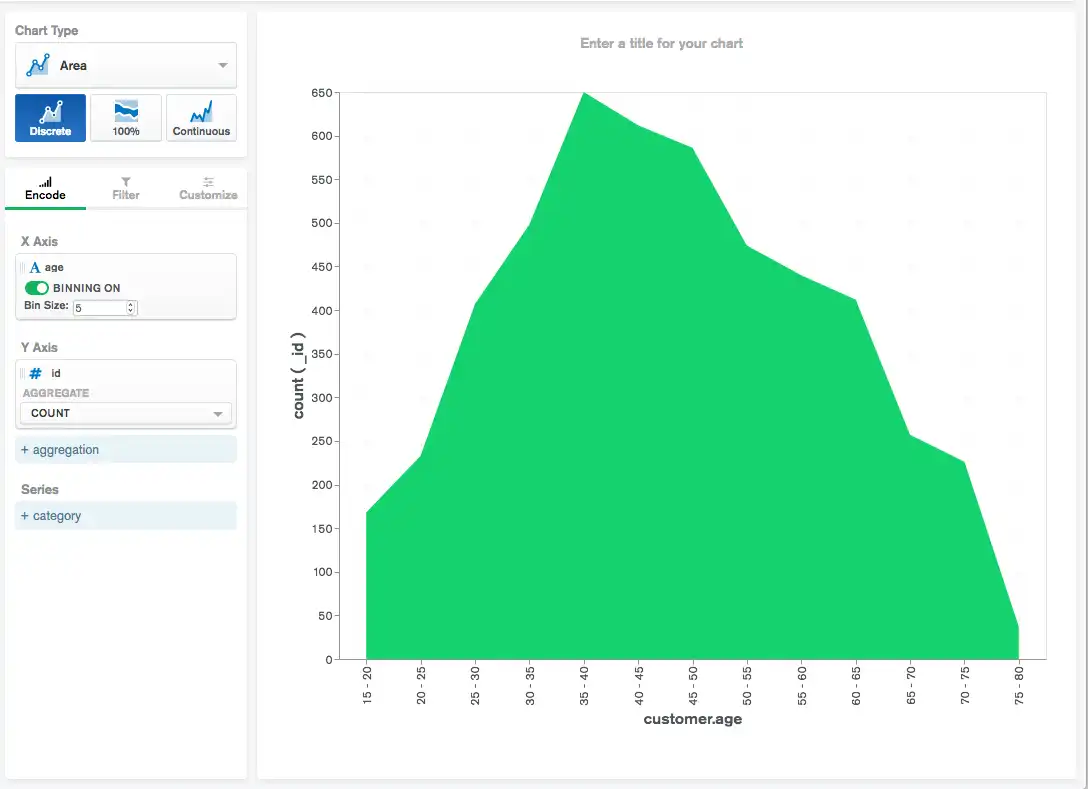Viewport: 1088px width, 789px height.
Task: Click '+ category' under Series
Action: [x=50, y=515]
